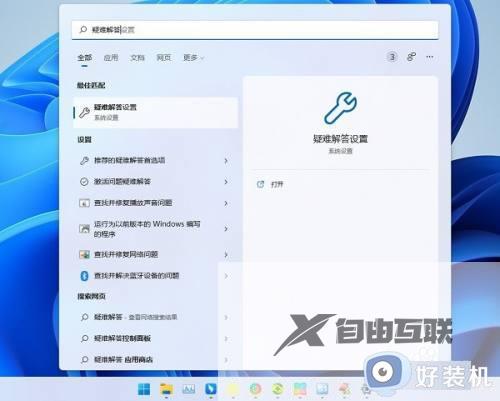The height and width of the screenshot is (401, 500).
Task: Expand chevron for 查找并修复播放声音问题
Action: (226, 203)
